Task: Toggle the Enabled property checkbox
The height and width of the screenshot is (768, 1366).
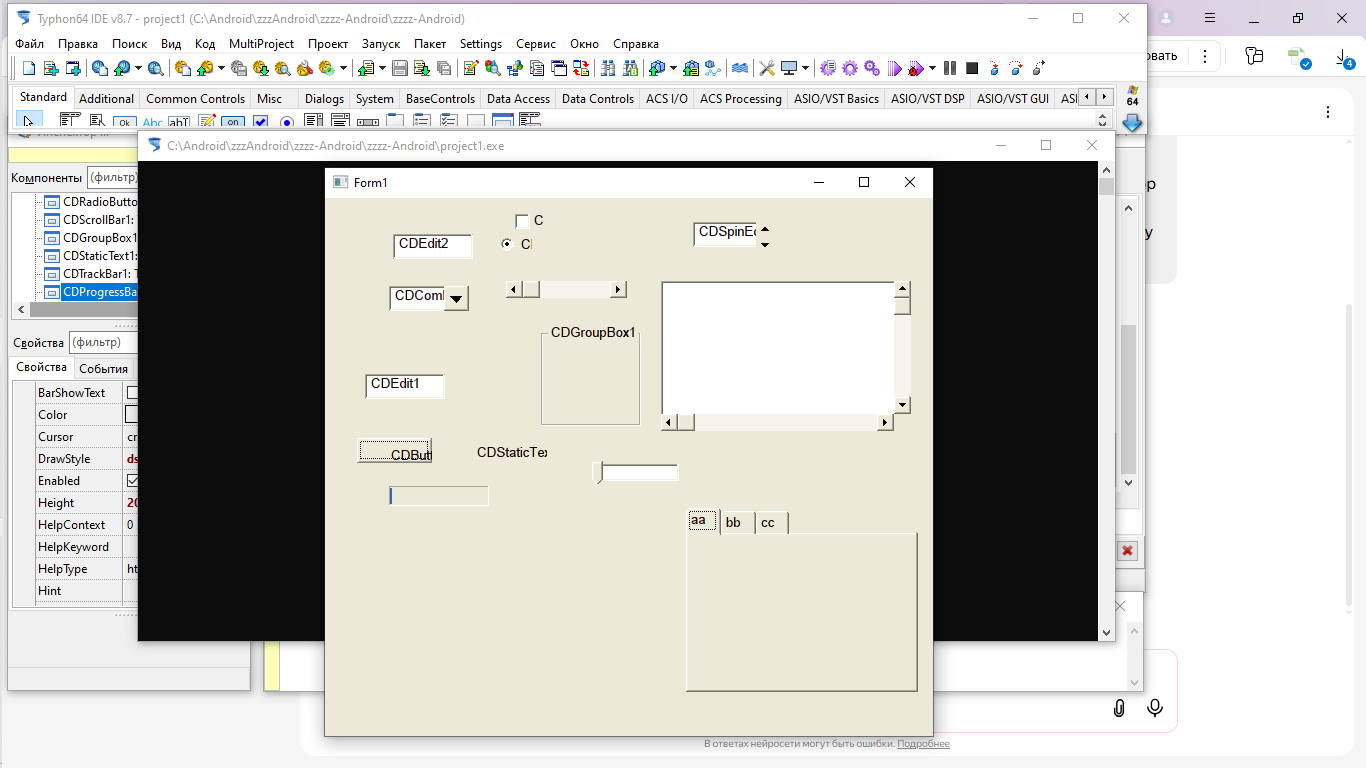Action: [x=132, y=481]
